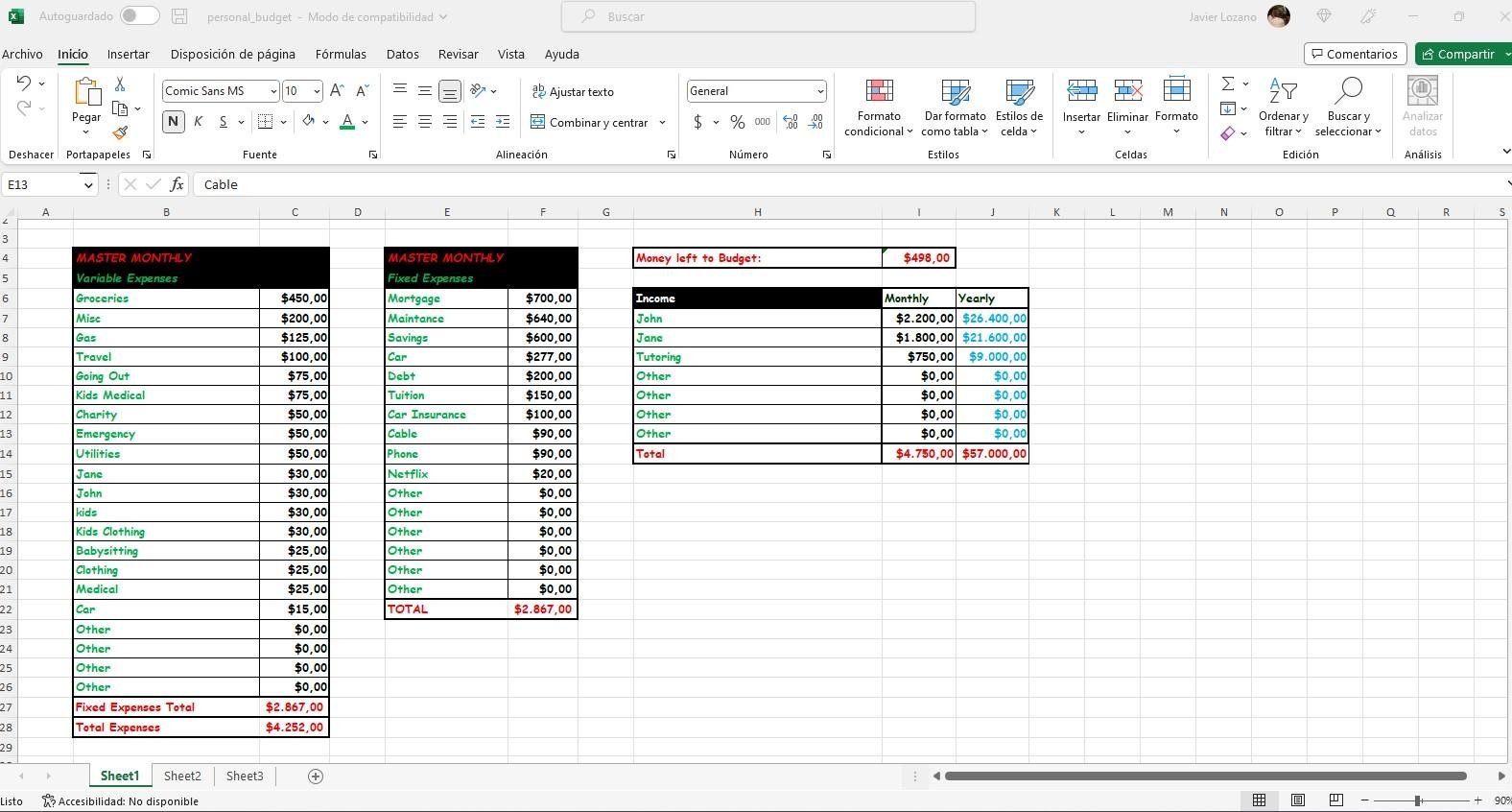Screen dimensions: 1512x812
Task: Align text to the left
Action: 399,122
